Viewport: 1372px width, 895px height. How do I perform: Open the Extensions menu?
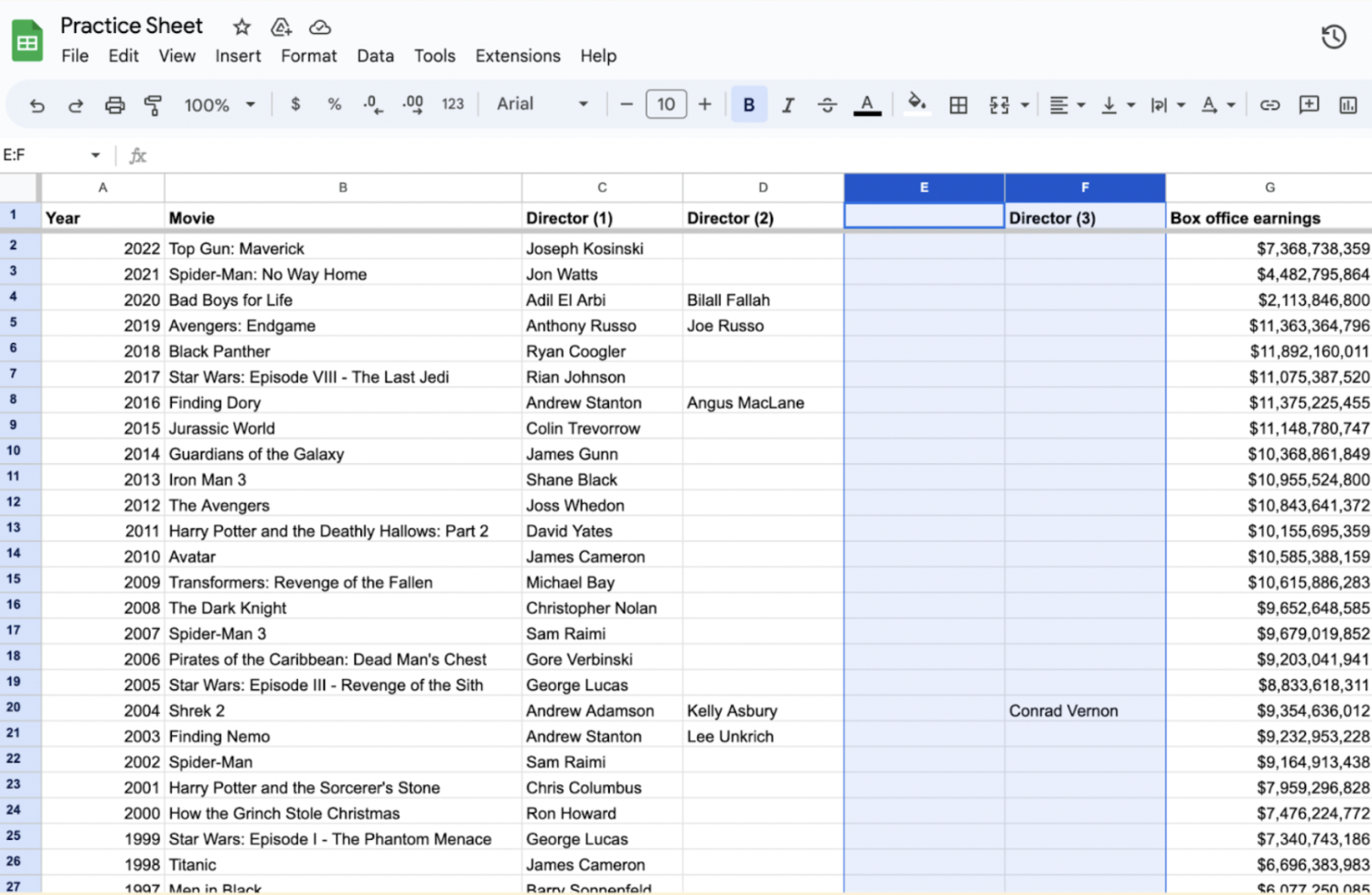point(518,56)
